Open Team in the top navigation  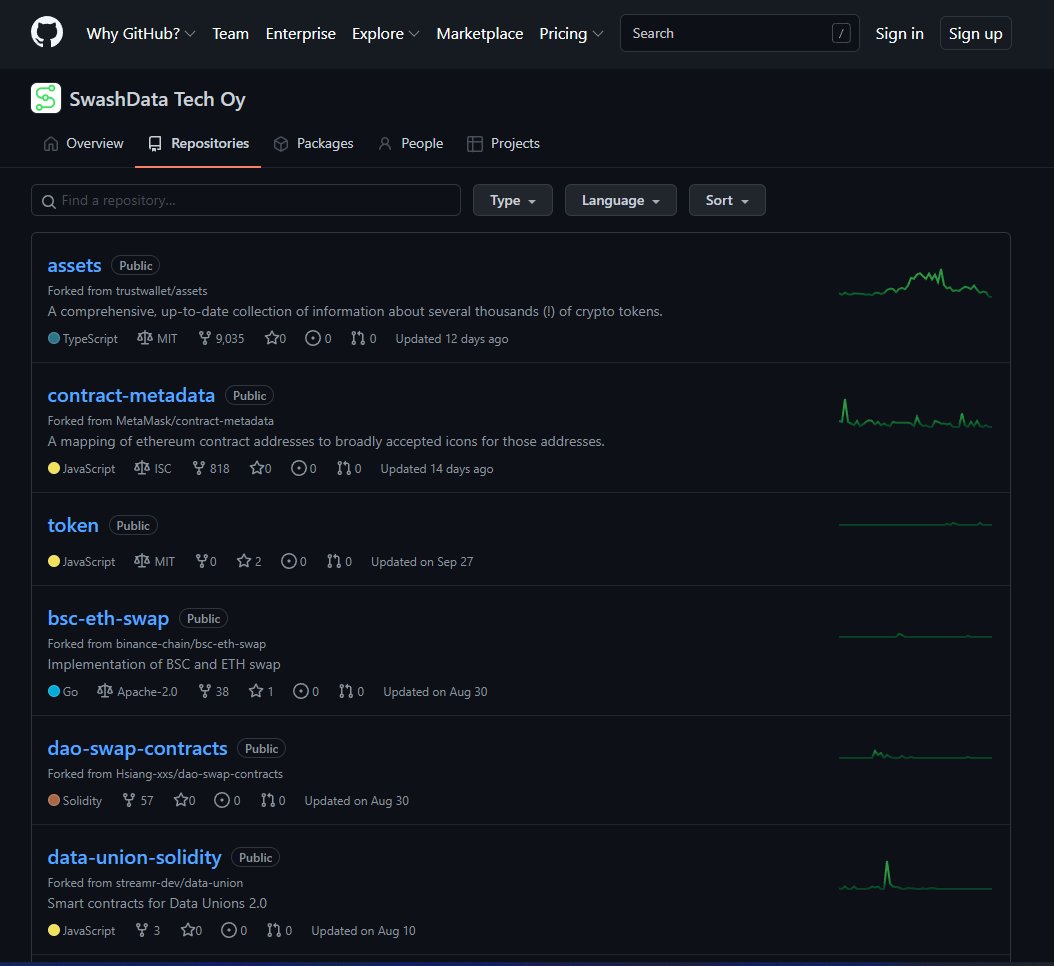click(231, 34)
